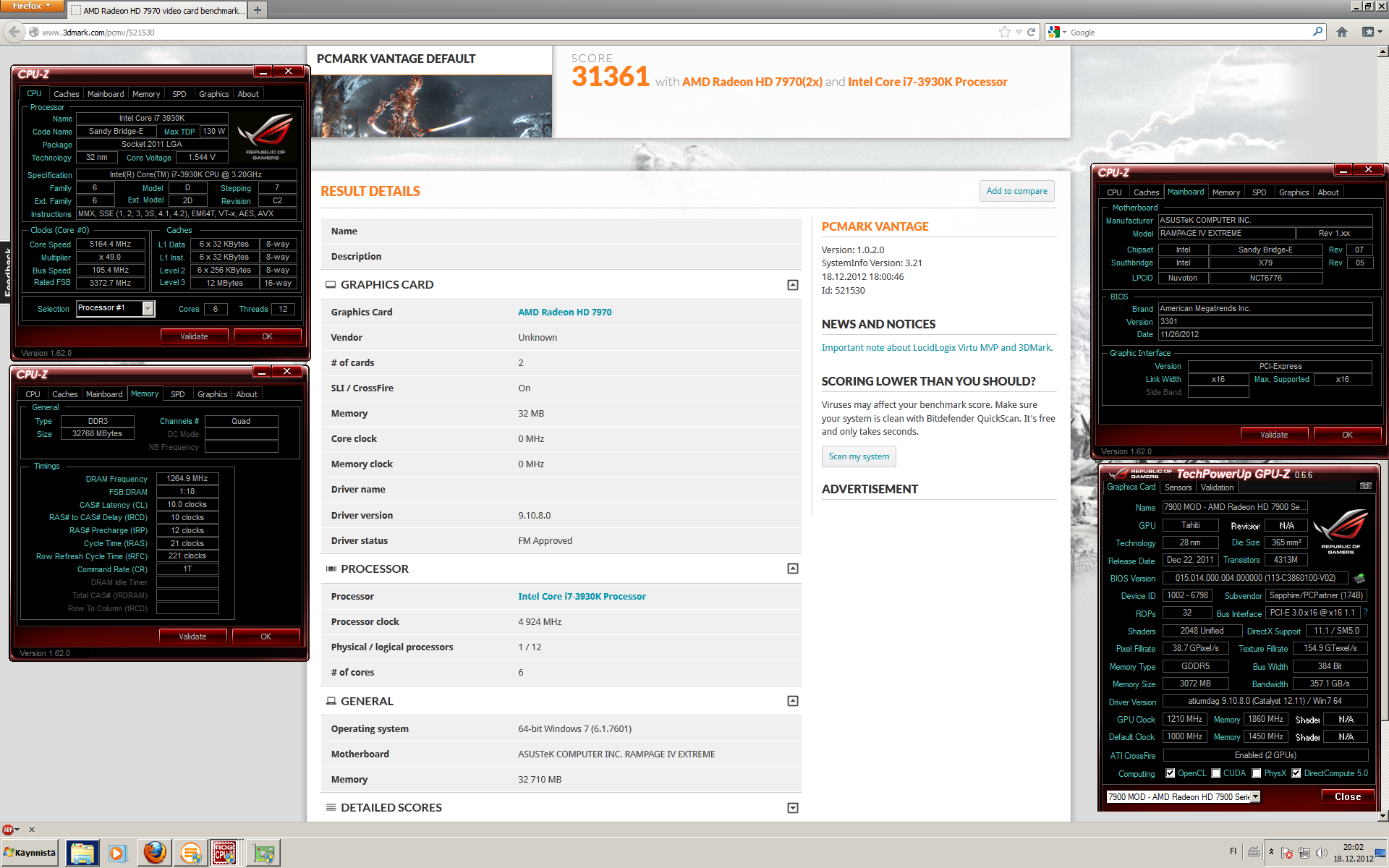Screen dimensions: 1389x868
Task: Open the URL history dropdown arrow
Action: 1019,32
